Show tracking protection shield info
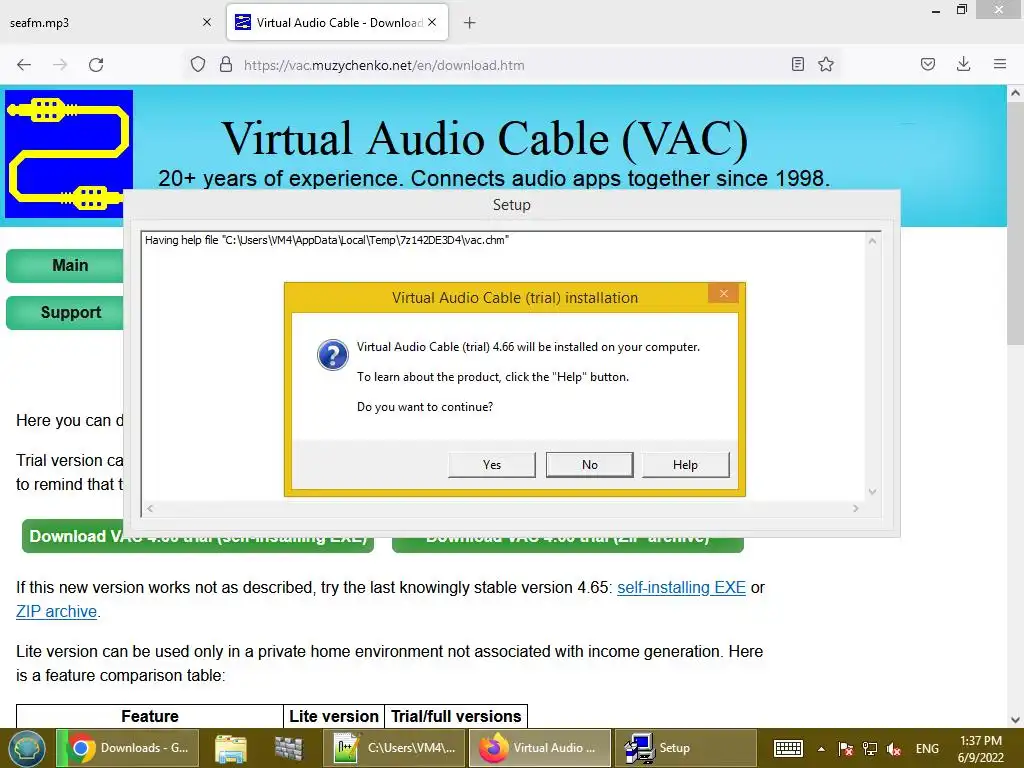1024x768 pixels. pos(198,65)
